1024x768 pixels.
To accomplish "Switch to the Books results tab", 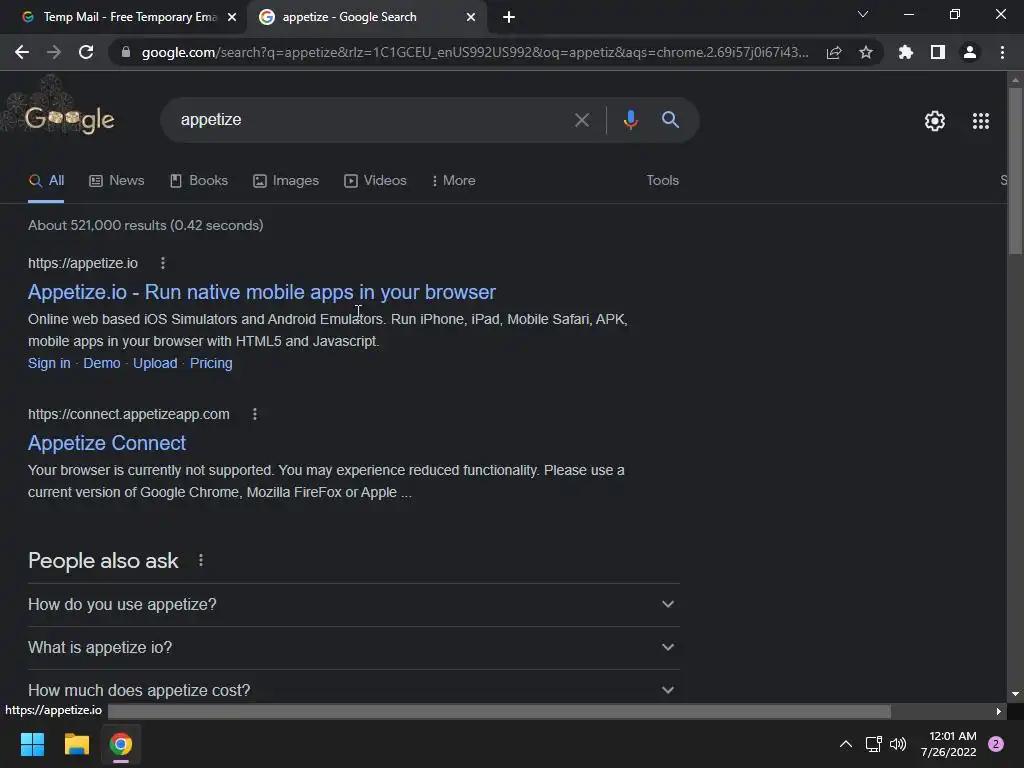I will [x=199, y=181].
